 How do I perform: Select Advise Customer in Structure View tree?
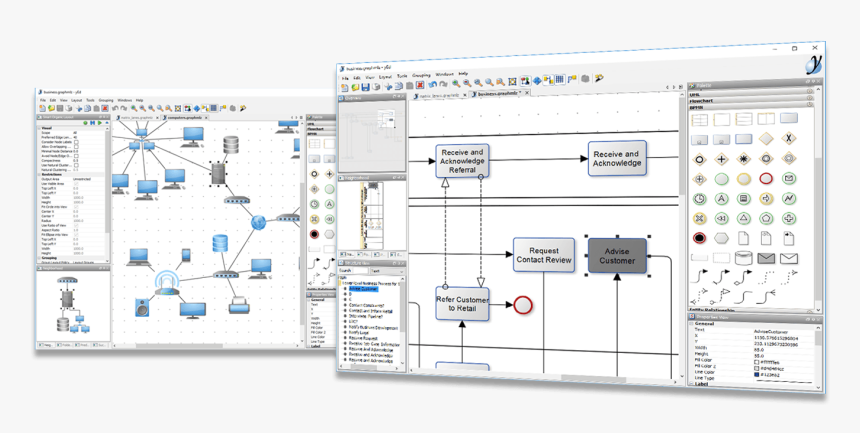(x=363, y=288)
